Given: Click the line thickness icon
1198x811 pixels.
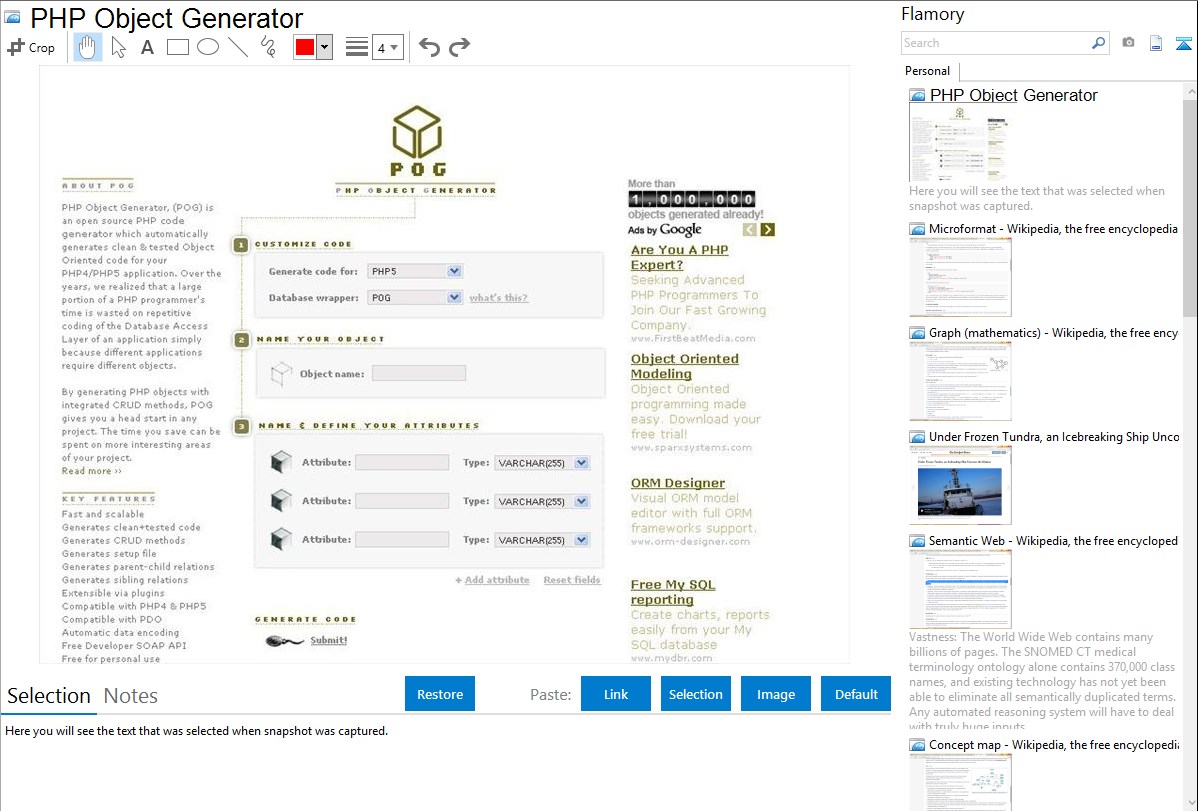Looking at the screenshot, I should [357, 47].
